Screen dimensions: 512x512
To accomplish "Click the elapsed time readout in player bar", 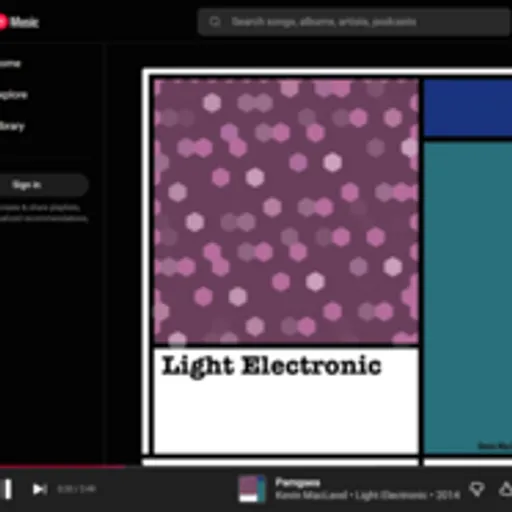I will (x=77, y=489).
